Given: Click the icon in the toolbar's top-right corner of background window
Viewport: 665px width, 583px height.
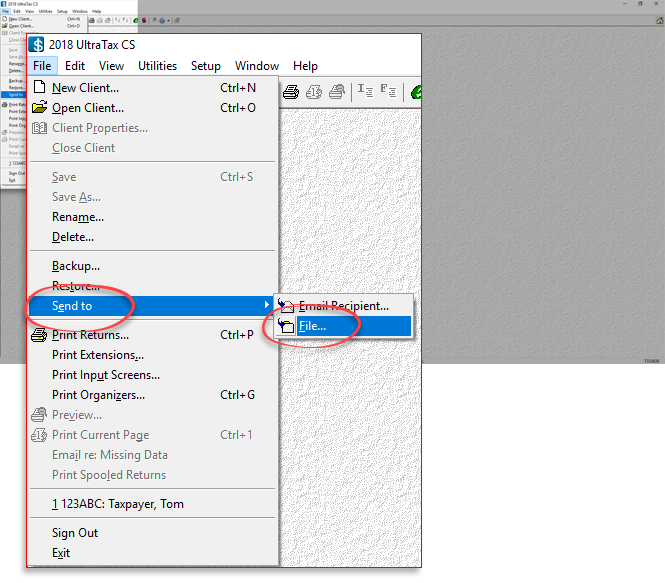Looking at the screenshot, I should point(660,20).
